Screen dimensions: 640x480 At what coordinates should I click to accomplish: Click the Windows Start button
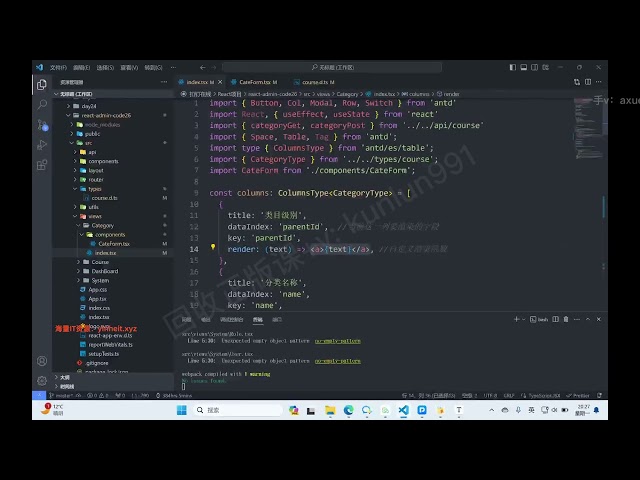click(182, 410)
